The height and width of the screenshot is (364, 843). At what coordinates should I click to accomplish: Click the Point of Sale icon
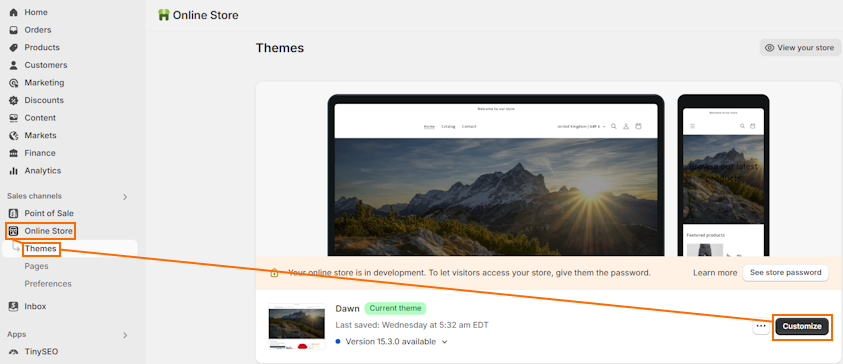point(14,213)
